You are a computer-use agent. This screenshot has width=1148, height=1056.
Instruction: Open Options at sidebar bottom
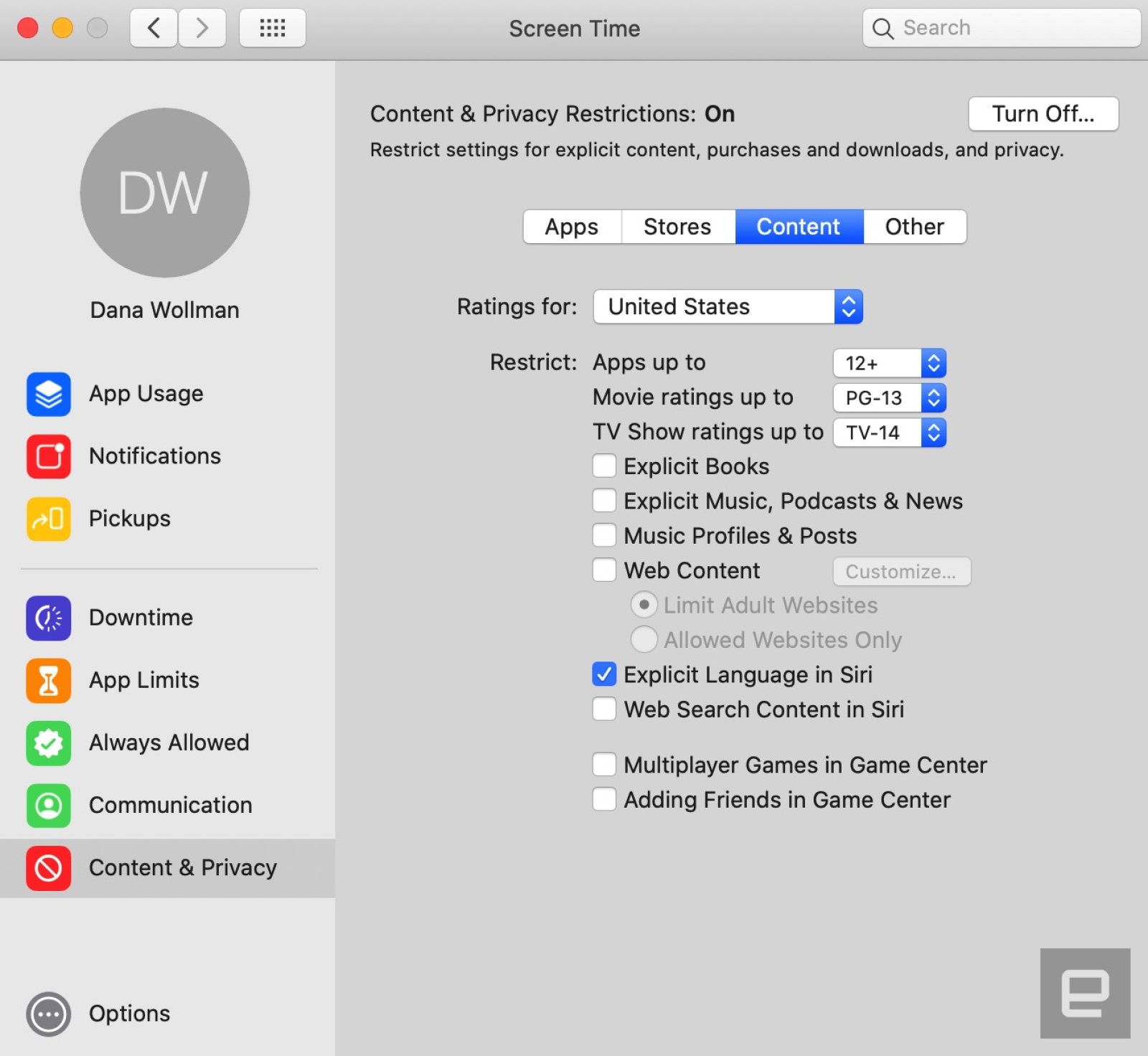(x=167, y=1014)
